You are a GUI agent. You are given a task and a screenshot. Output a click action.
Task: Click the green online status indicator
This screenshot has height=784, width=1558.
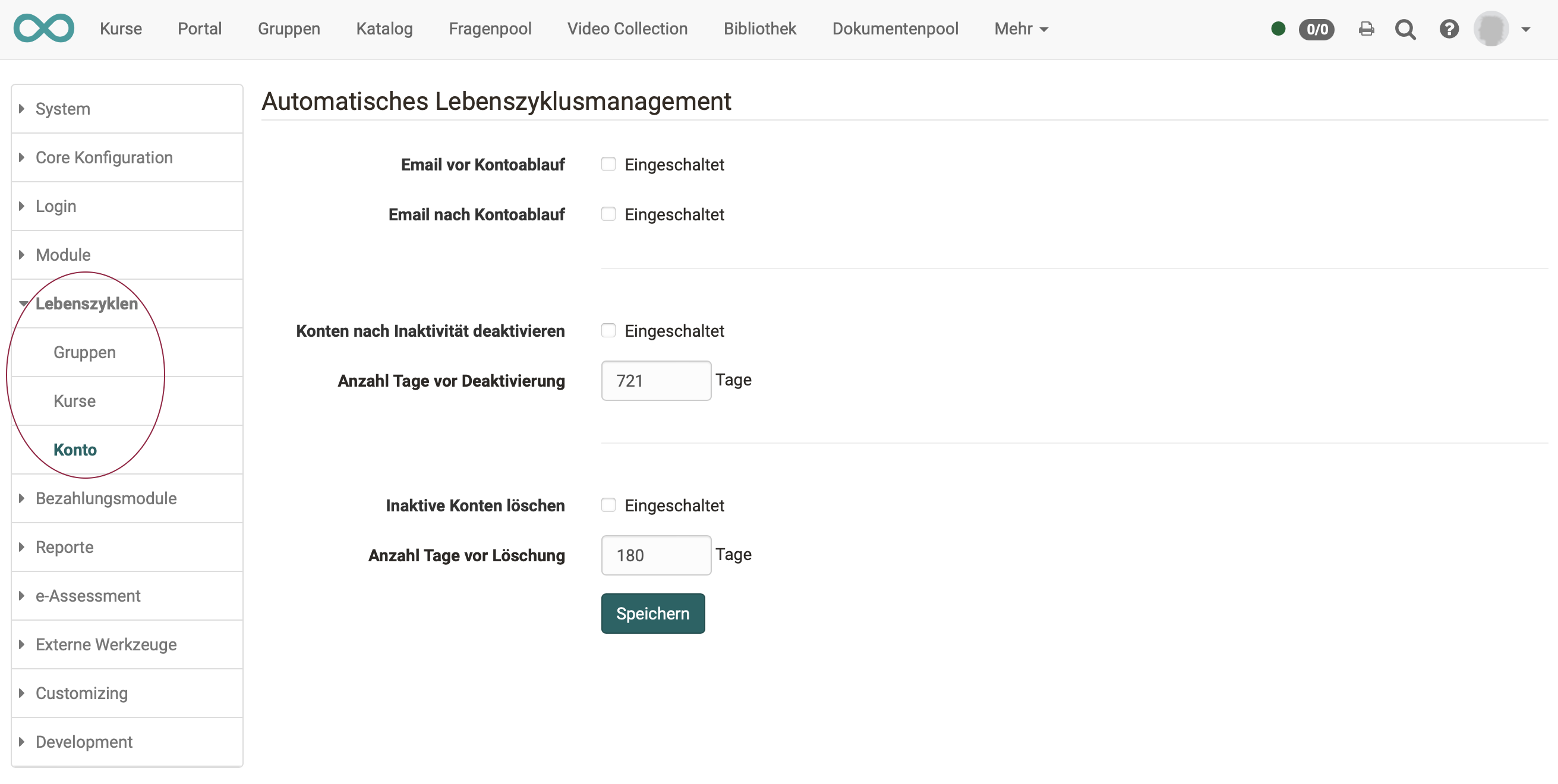pos(1278,29)
